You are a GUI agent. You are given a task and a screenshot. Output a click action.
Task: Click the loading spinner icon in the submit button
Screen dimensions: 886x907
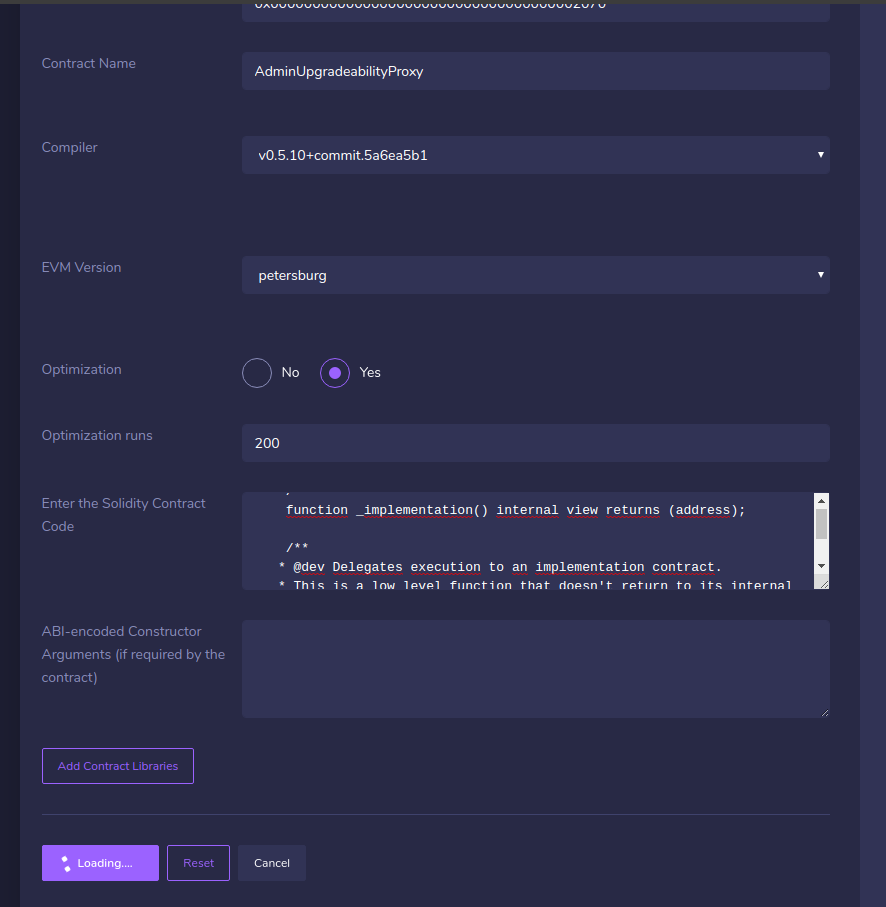click(x=66, y=864)
